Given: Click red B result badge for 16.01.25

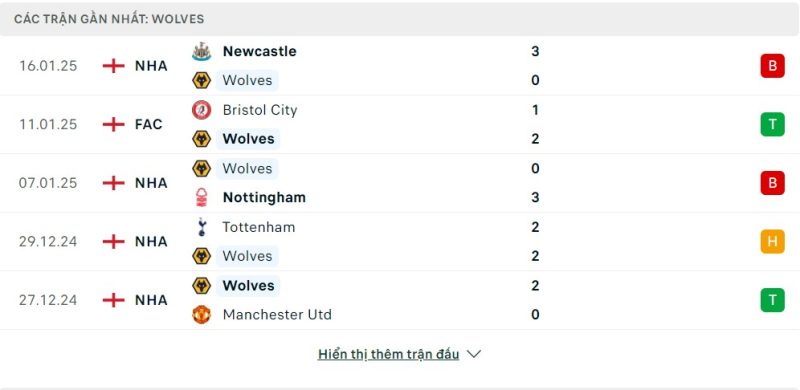Looking at the screenshot, I should coord(772,66).
